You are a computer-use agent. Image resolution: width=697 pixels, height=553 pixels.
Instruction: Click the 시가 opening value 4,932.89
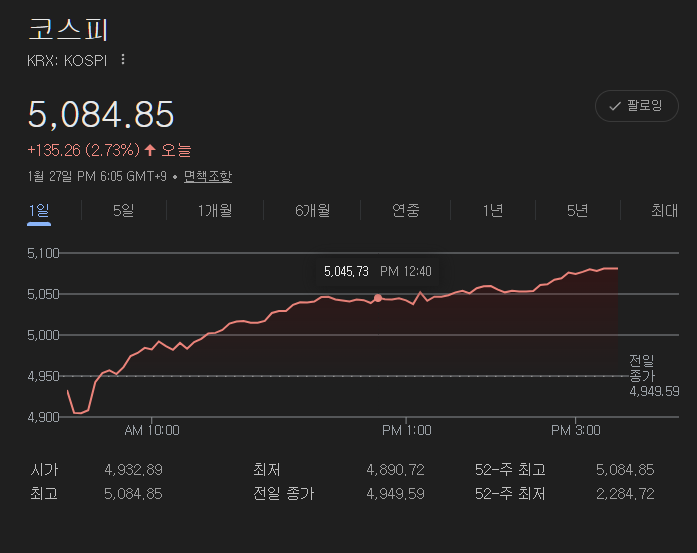point(133,469)
